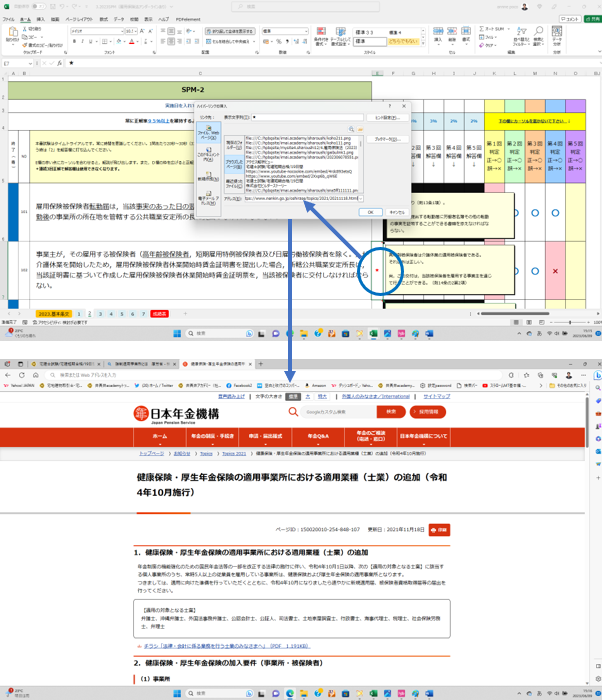The height and width of the screenshot is (700, 602).
Task: Click the Share button in Excel
Action: [x=593, y=19]
